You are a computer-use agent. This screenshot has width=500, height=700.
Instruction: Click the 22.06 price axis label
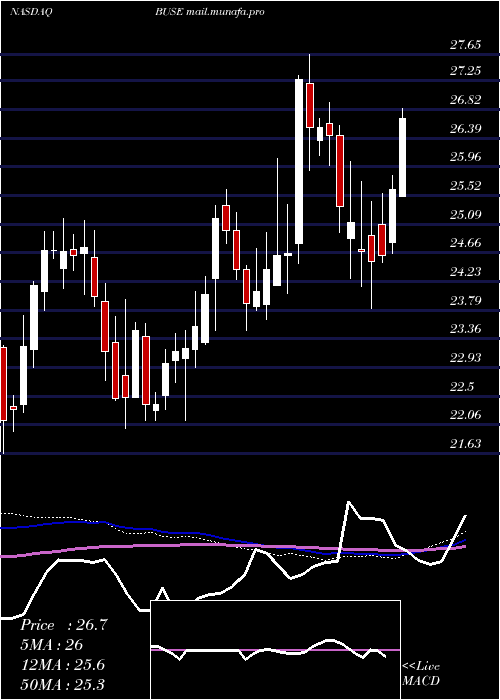click(x=465, y=415)
